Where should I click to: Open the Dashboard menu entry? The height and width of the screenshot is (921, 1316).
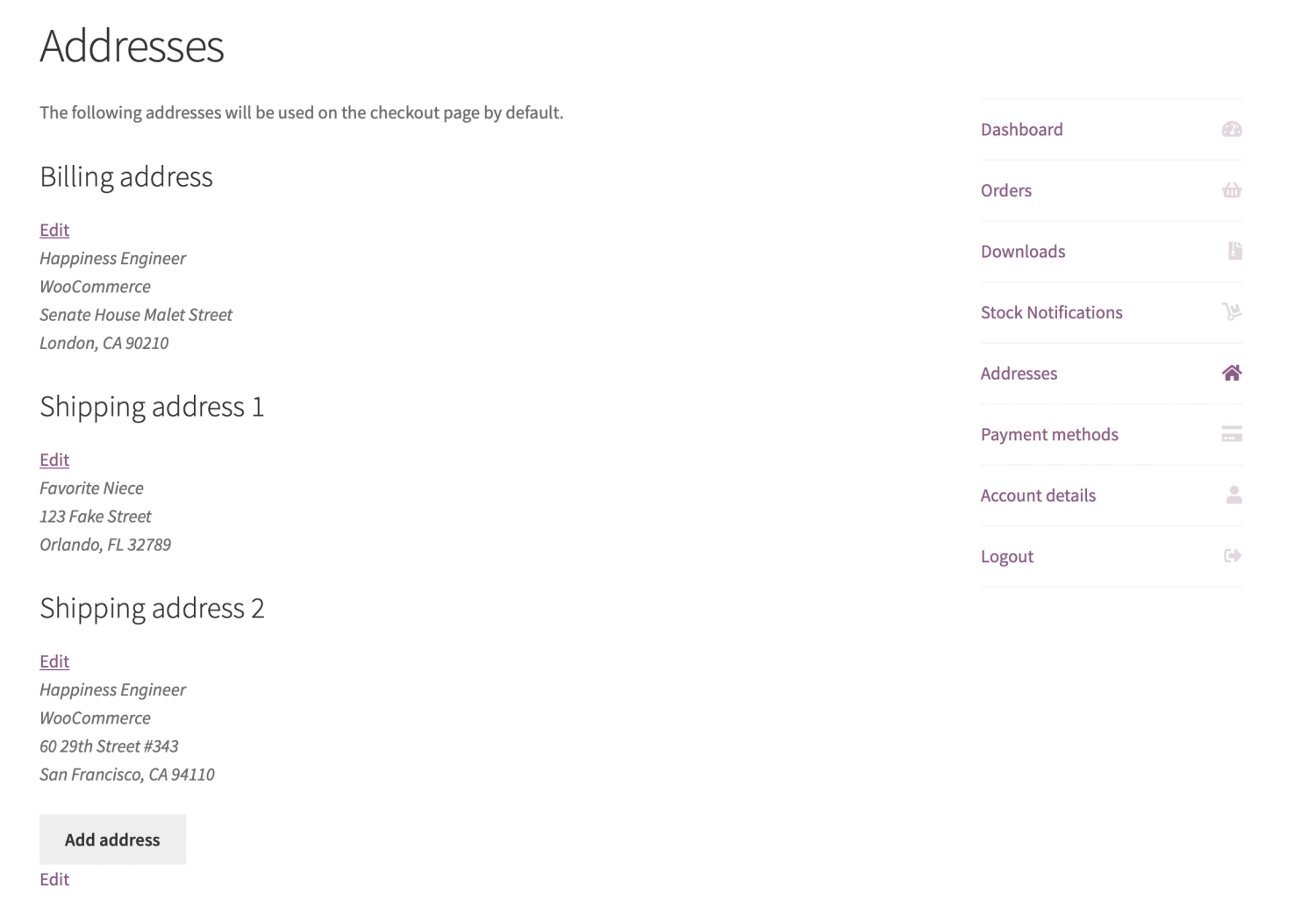click(x=1021, y=129)
